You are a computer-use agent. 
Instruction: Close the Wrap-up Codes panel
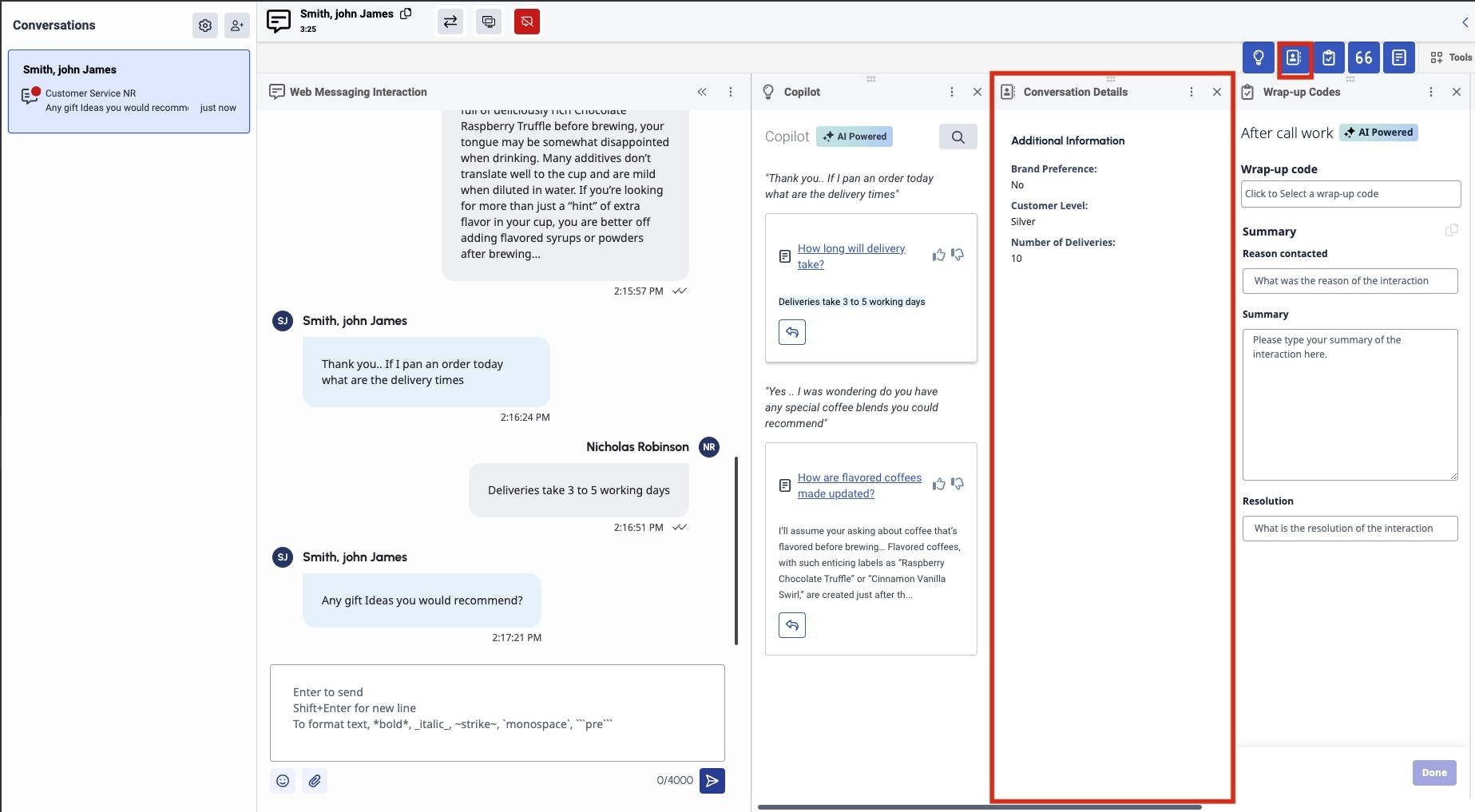[1457, 92]
